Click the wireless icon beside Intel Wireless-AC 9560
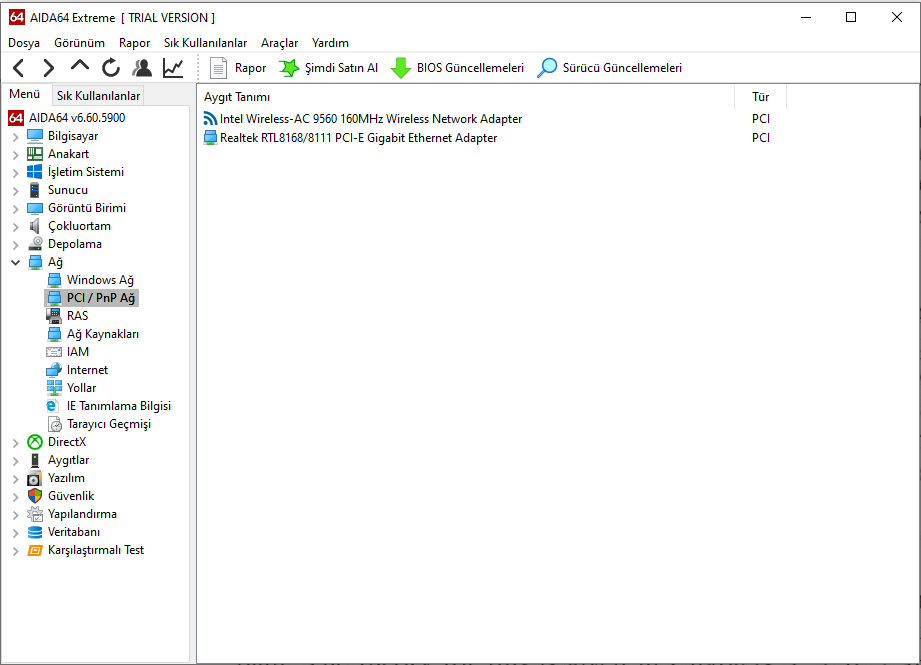Image resolution: width=921 pixels, height=665 pixels. click(x=210, y=119)
